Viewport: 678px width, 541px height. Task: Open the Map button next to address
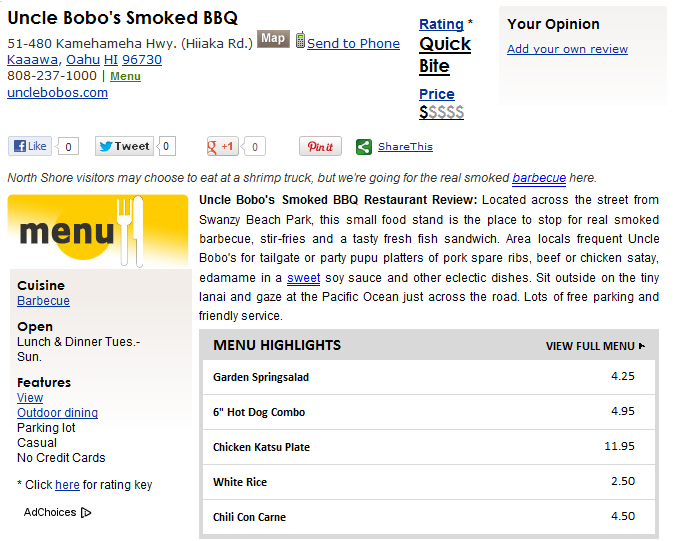[x=273, y=38]
